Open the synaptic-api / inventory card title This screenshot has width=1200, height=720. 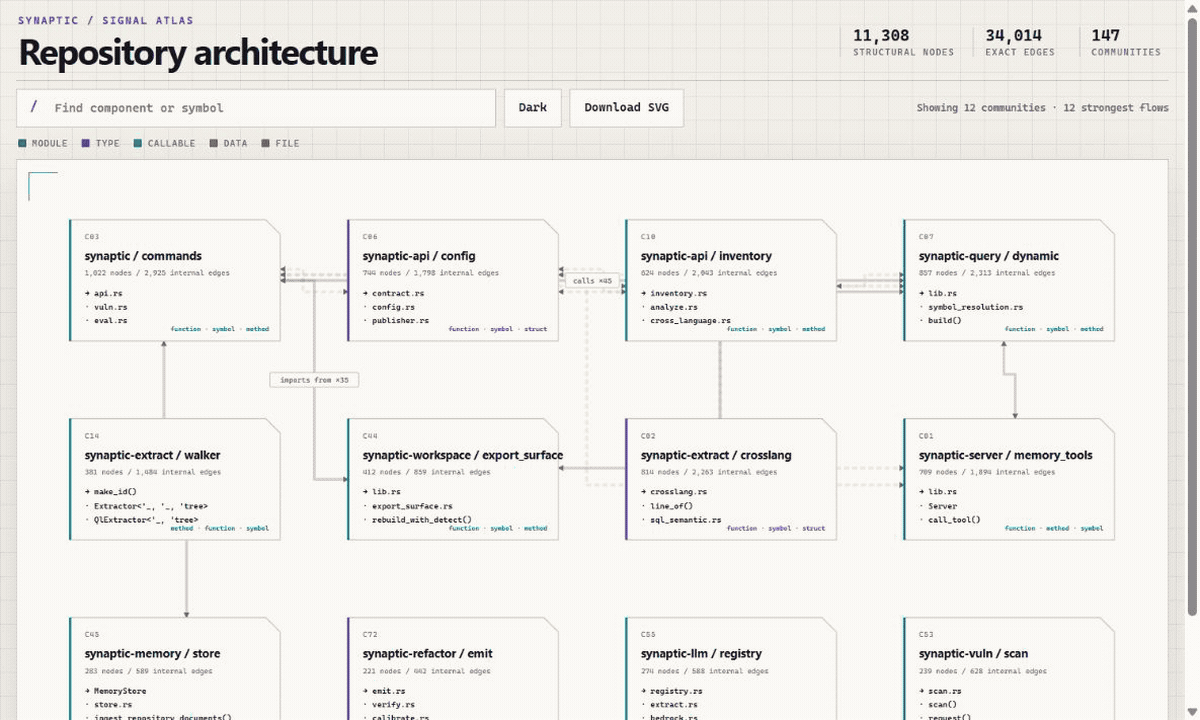(706, 256)
